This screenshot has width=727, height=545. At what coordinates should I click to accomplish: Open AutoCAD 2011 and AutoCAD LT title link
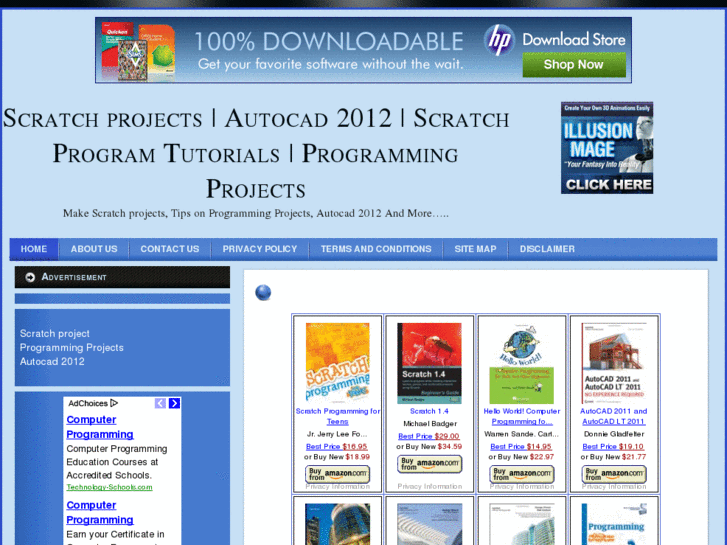[613, 416]
